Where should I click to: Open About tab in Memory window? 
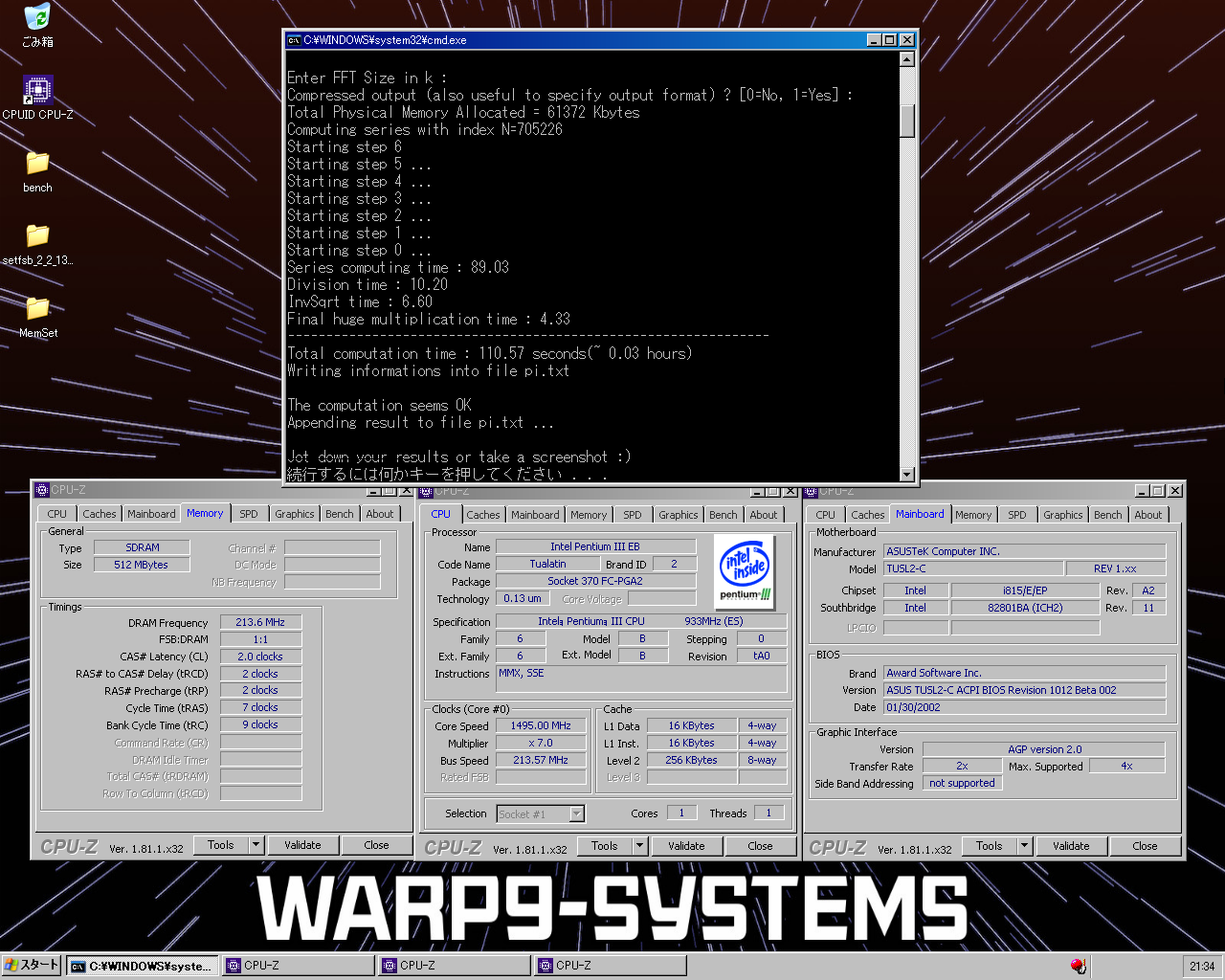pos(380,514)
